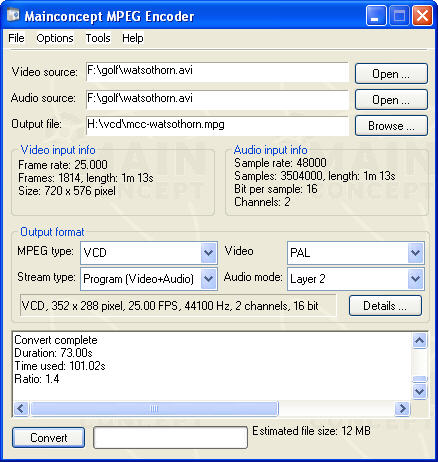This screenshot has width=438, height=462.
Task: Open the Stream type dropdown
Action: pyautogui.click(x=209, y=278)
